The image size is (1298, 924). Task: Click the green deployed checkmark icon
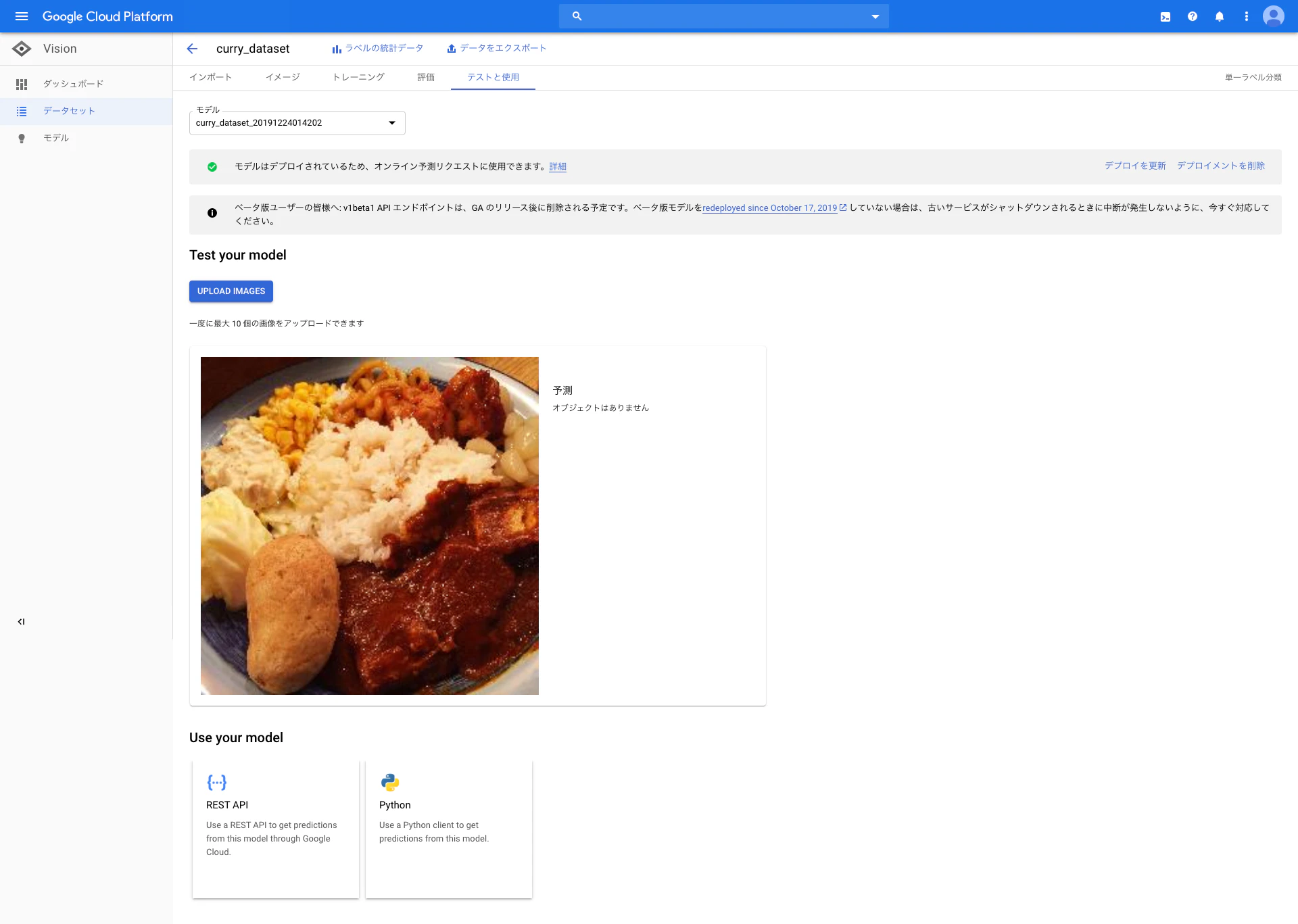(x=212, y=167)
